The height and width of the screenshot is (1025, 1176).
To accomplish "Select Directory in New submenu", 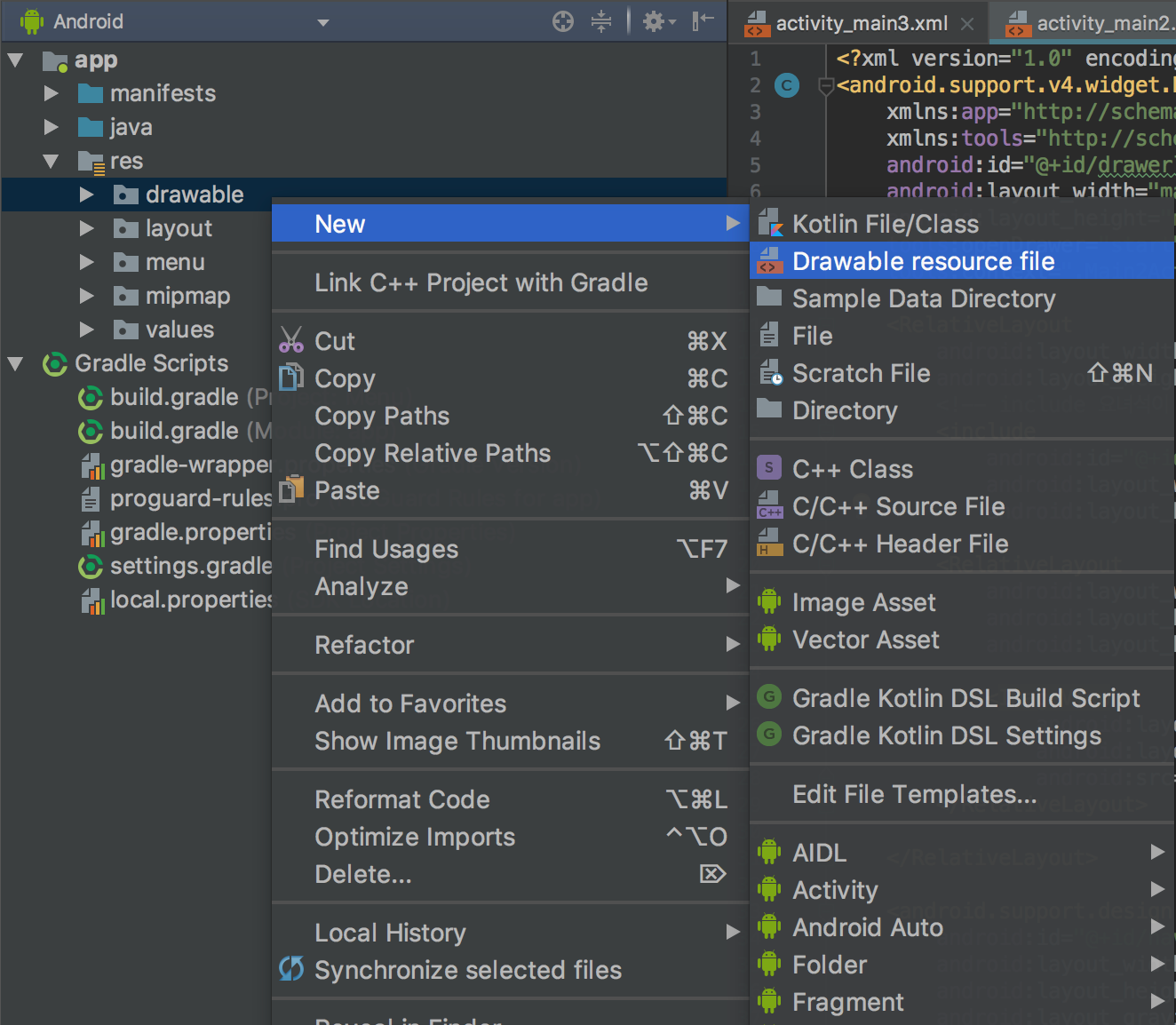I will pyautogui.click(x=962, y=410).
